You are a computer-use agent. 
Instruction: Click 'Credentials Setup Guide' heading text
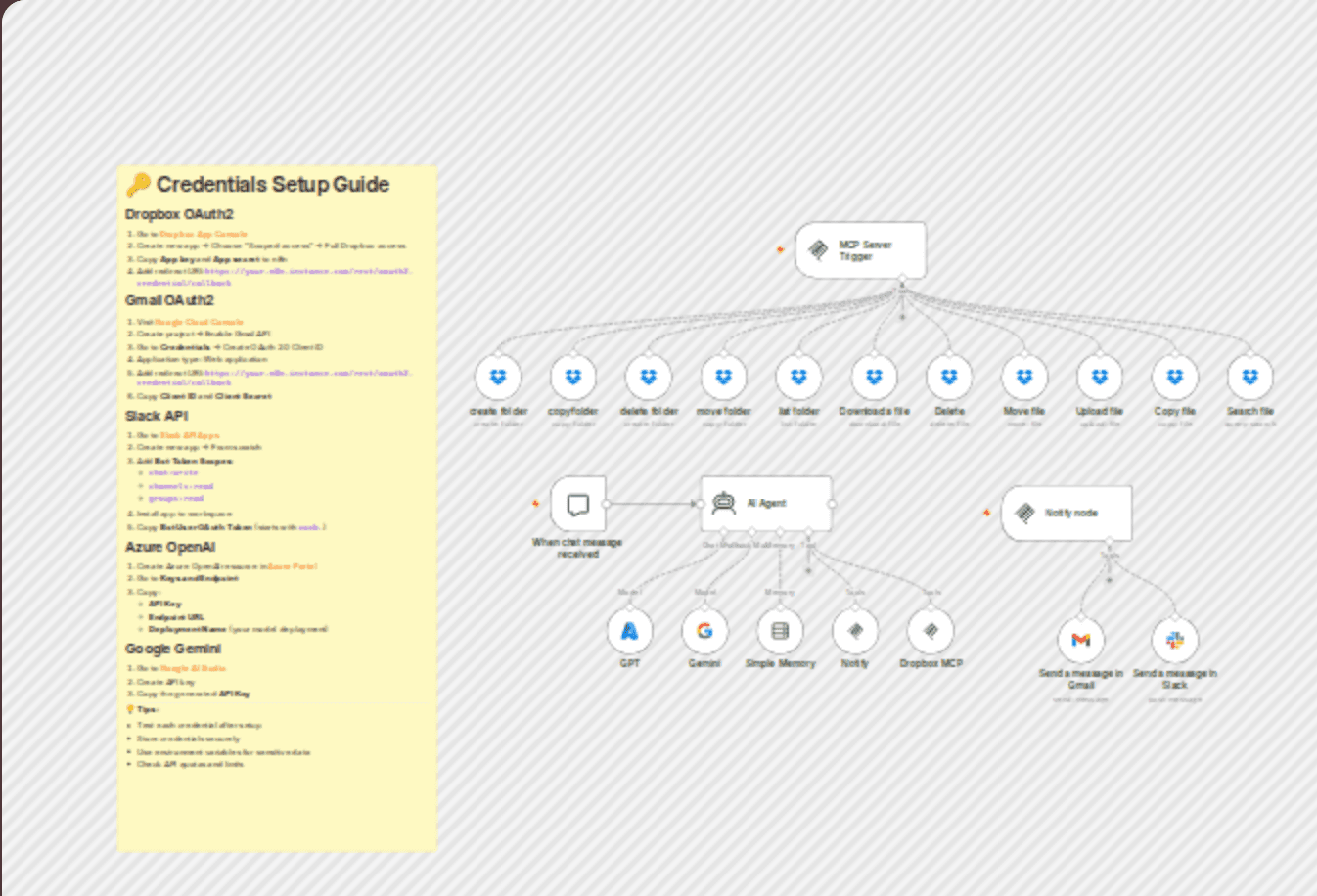tap(273, 184)
